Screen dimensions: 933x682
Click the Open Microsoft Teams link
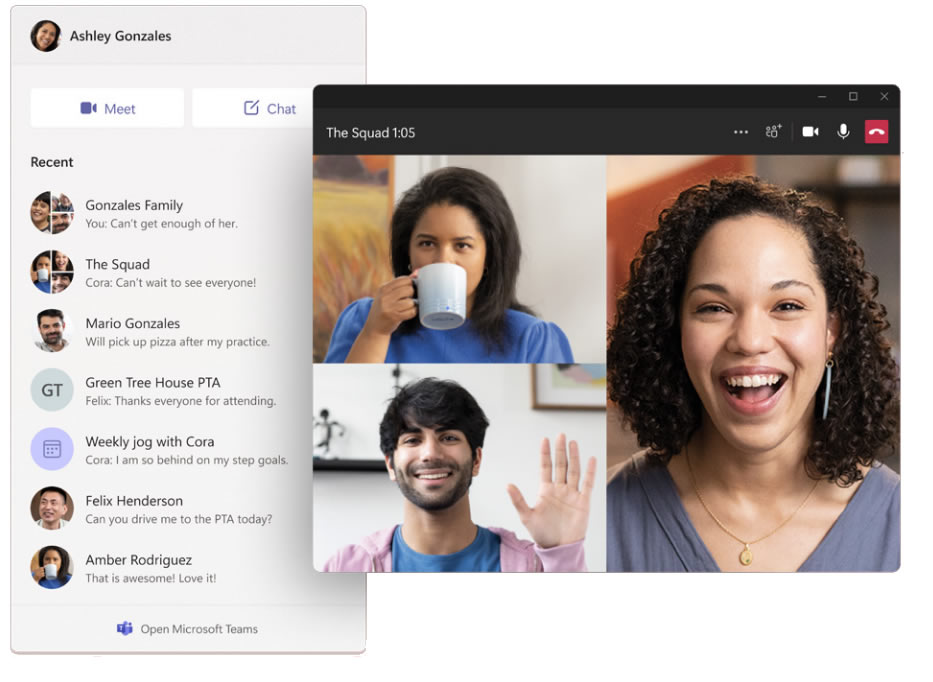pos(198,629)
